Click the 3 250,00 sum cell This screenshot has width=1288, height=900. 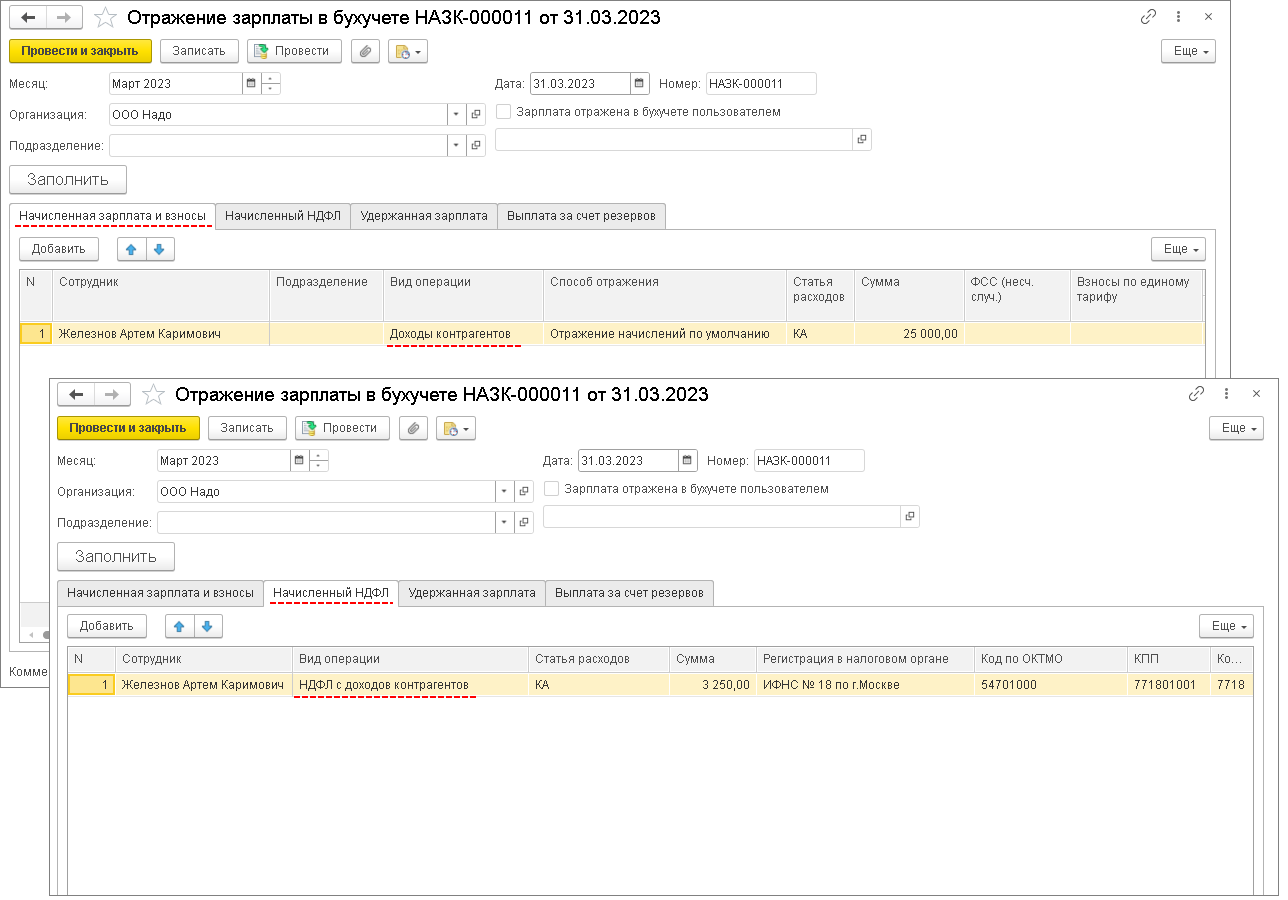click(712, 685)
